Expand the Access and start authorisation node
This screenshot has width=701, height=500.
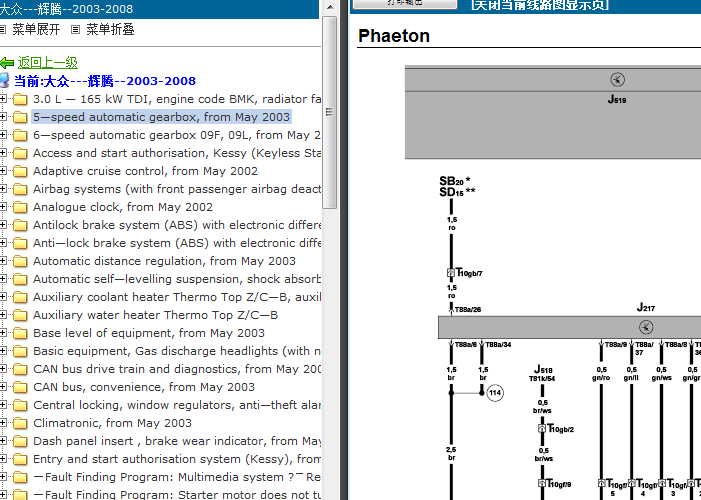click(3, 153)
